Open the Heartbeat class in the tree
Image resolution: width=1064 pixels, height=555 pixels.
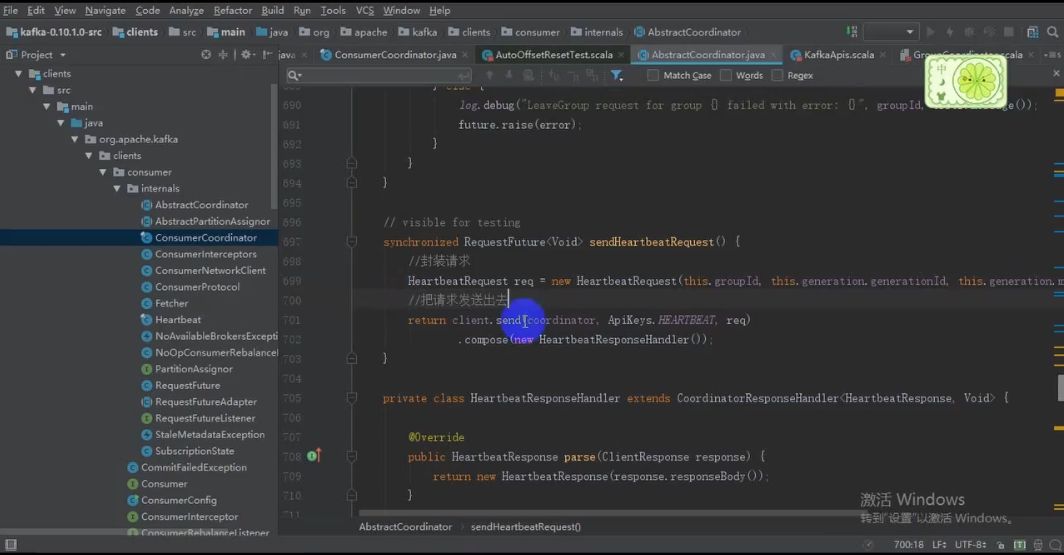pyautogui.click(x=178, y=320)
